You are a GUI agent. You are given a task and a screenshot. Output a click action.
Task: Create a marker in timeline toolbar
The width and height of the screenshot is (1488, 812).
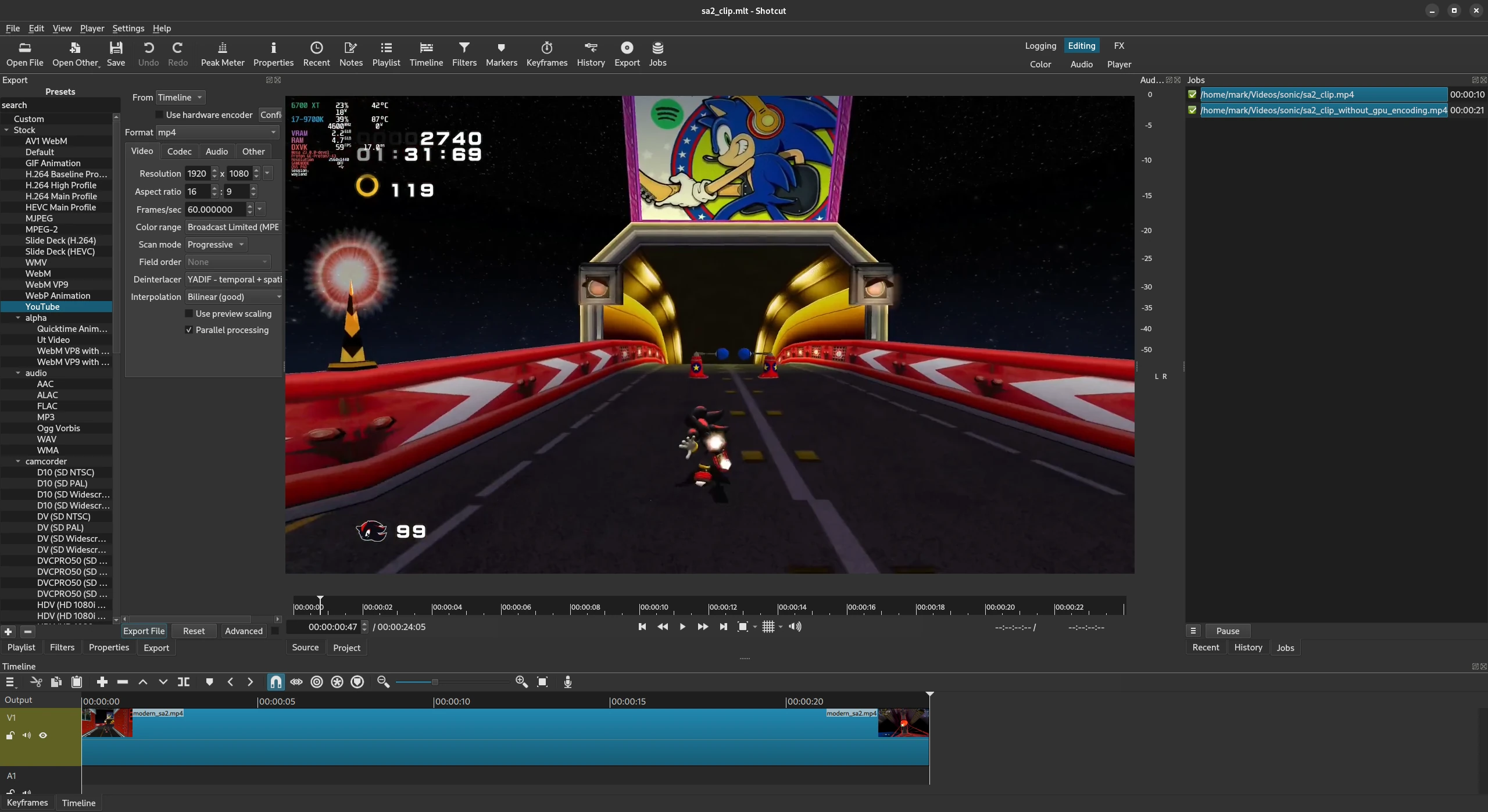coord(209,682)
